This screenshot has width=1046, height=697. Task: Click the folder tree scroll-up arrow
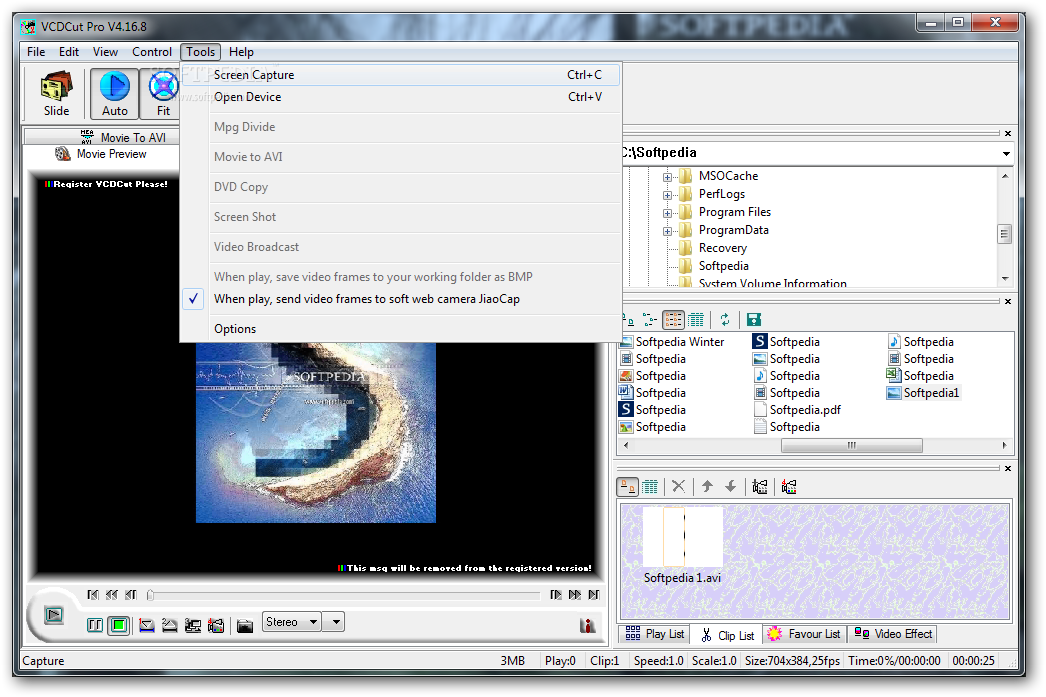[x=1005, y=176]
